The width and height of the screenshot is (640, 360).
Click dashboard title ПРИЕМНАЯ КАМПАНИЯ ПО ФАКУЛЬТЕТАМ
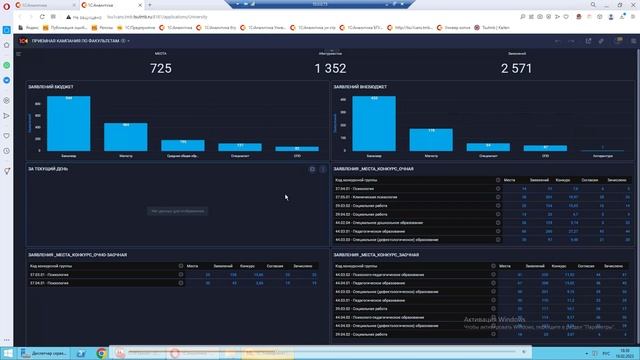pos(76,41)
